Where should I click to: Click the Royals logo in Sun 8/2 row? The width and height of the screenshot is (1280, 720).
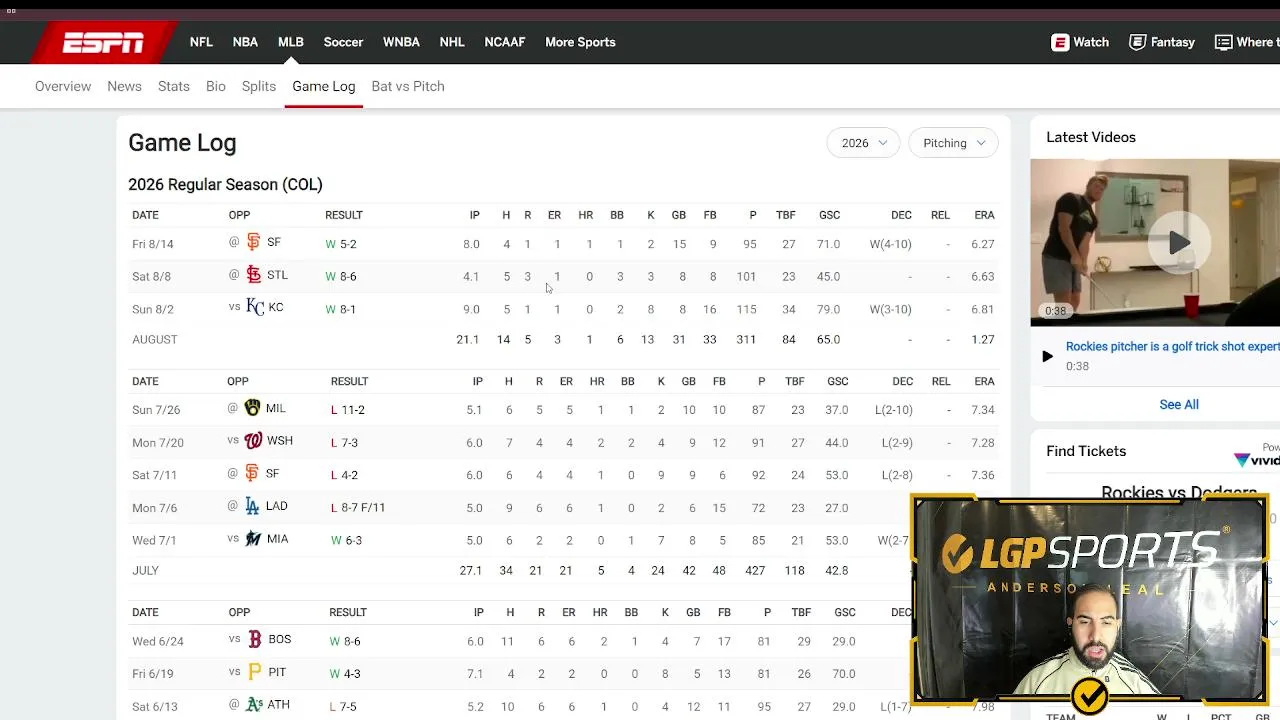click(x=255, y=307)
